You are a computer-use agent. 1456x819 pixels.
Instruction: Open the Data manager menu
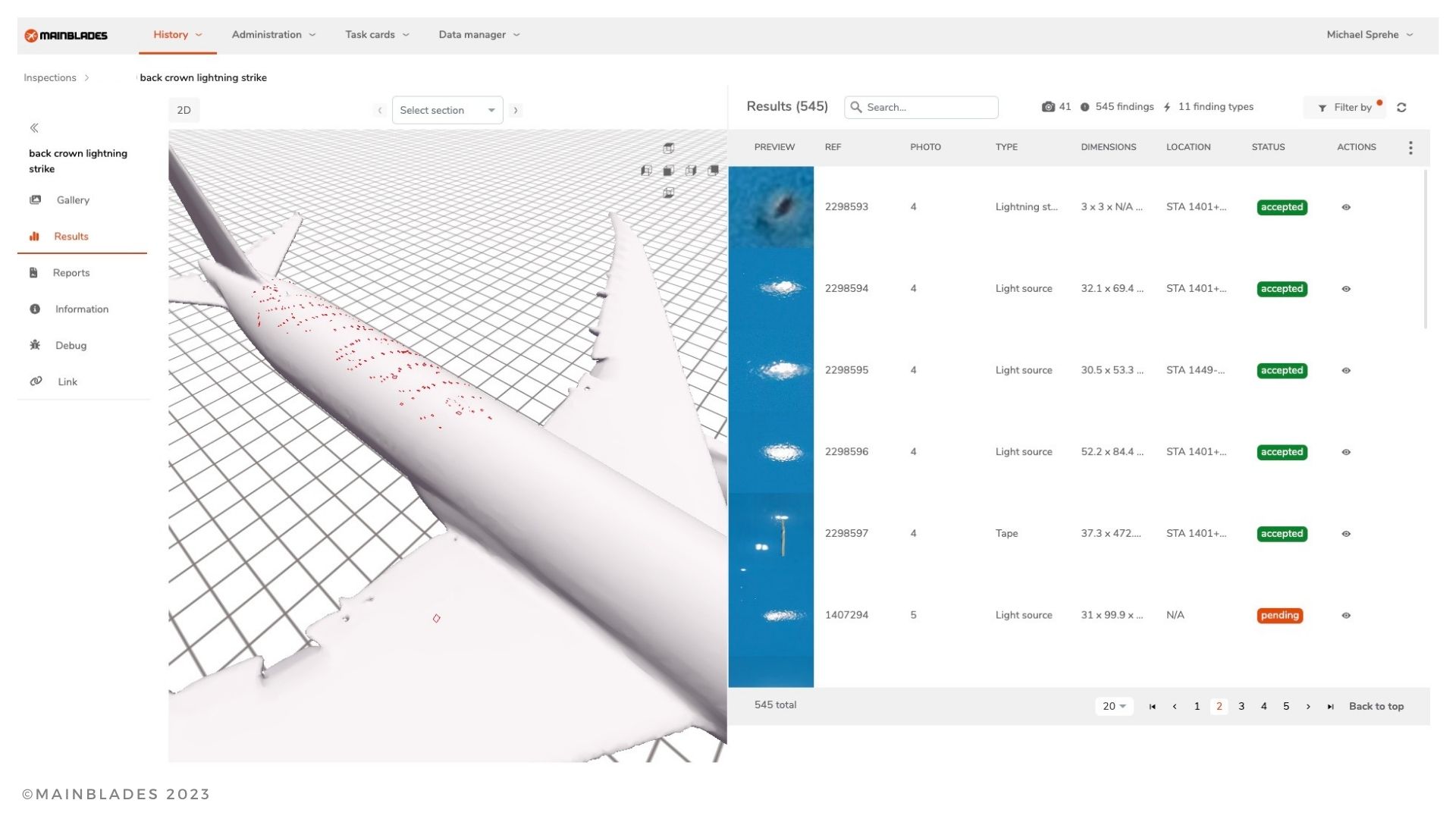click(479, 35)
